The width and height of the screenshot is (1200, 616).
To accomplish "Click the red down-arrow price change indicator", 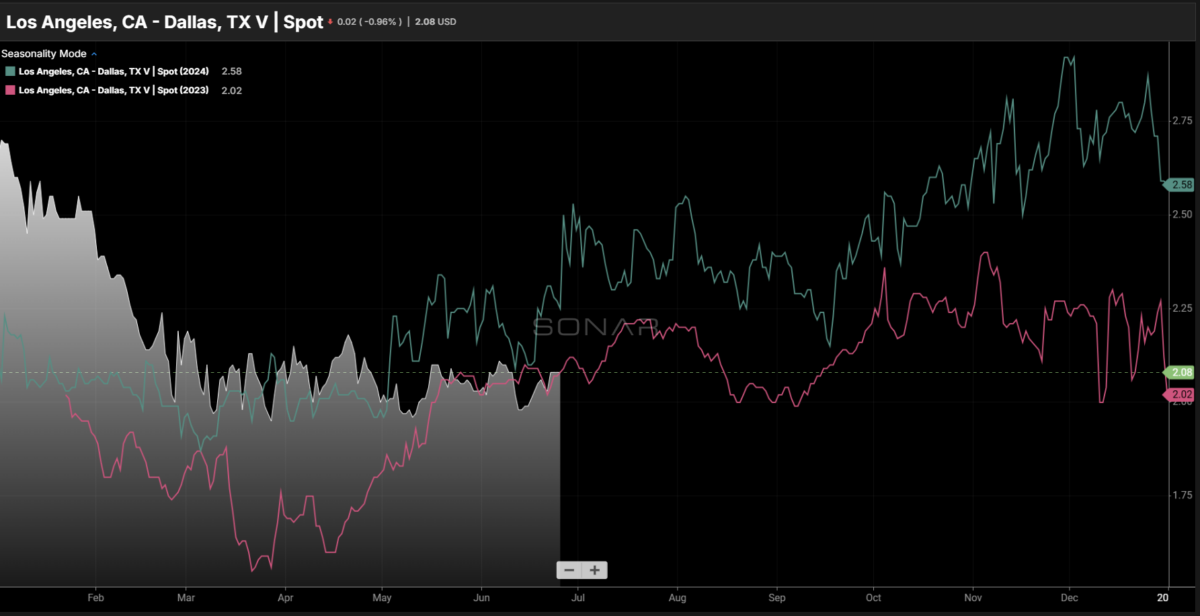I will point(331,20).
